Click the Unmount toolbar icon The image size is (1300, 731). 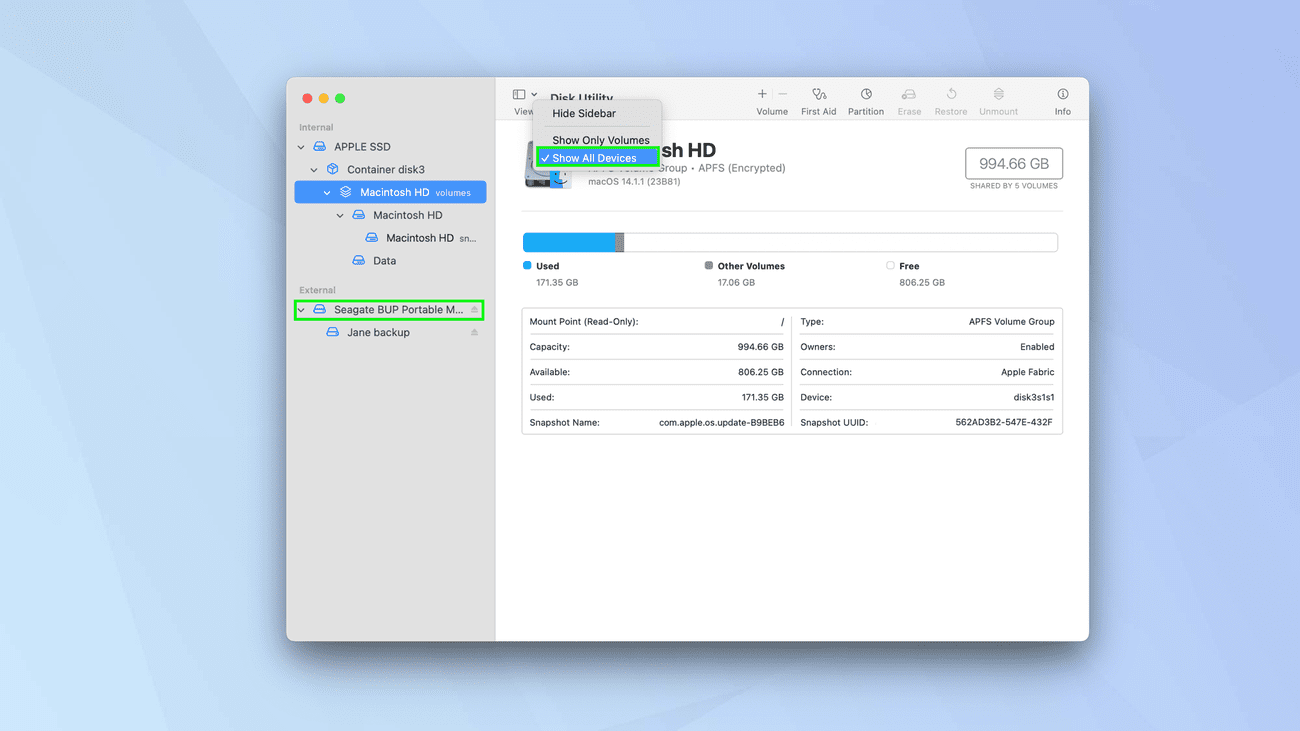click(x=998, y=95)
